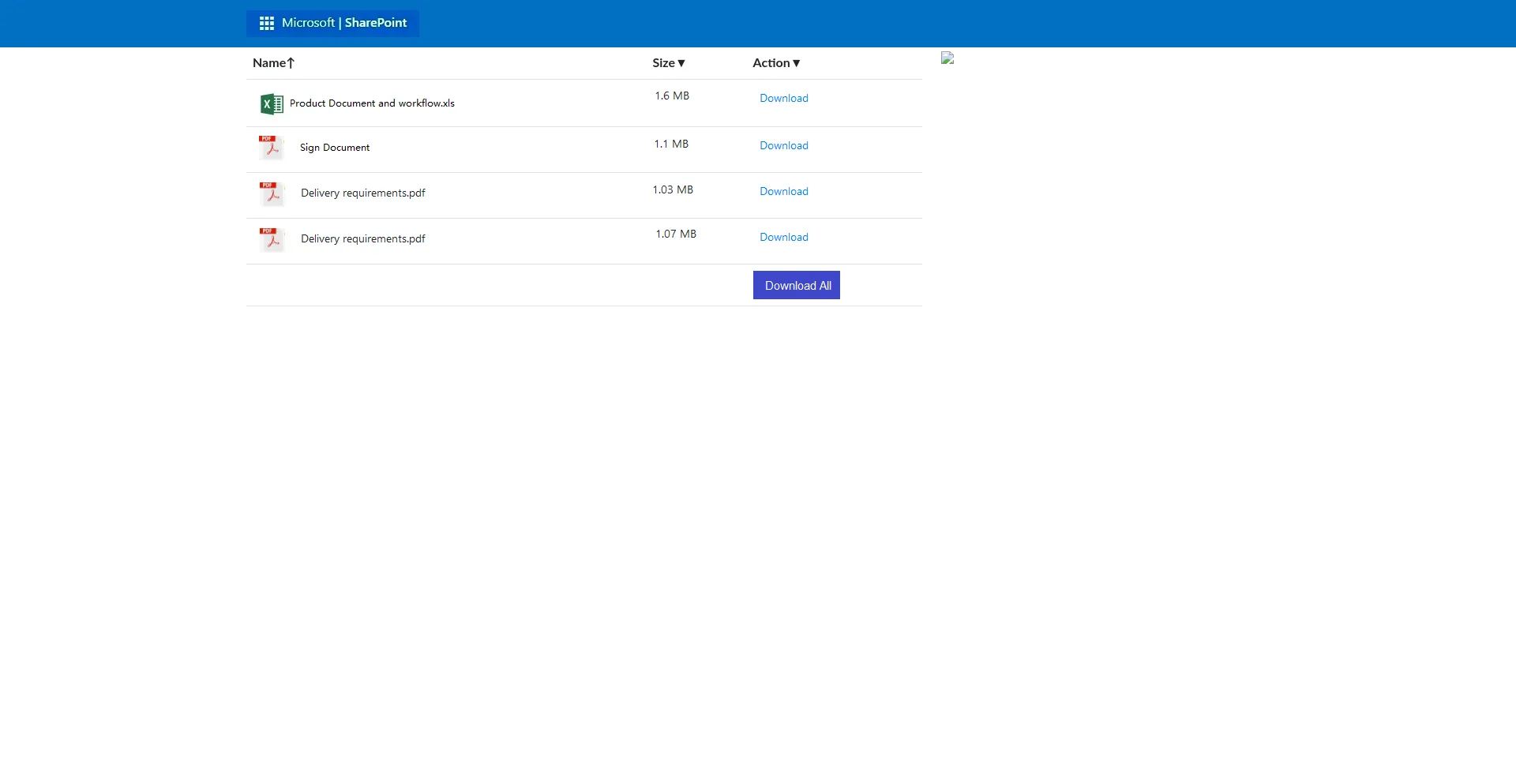Click the Download All button
Image resolution: width=1516 pixels, height=784 pixels.
tap(796, 285)
